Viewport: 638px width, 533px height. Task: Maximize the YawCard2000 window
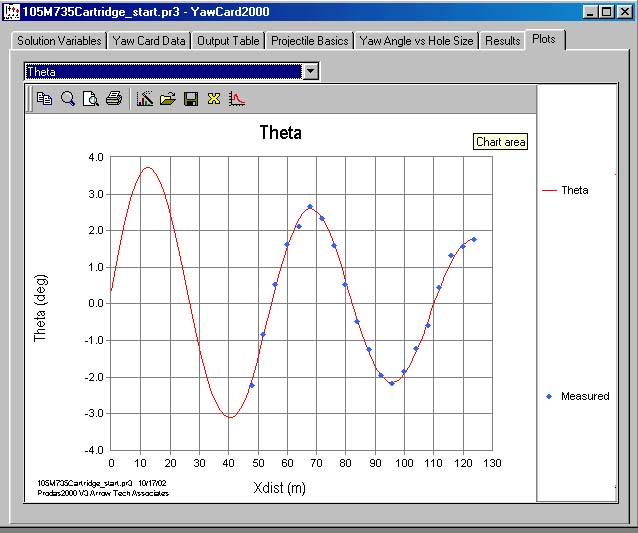pos(607,12)
